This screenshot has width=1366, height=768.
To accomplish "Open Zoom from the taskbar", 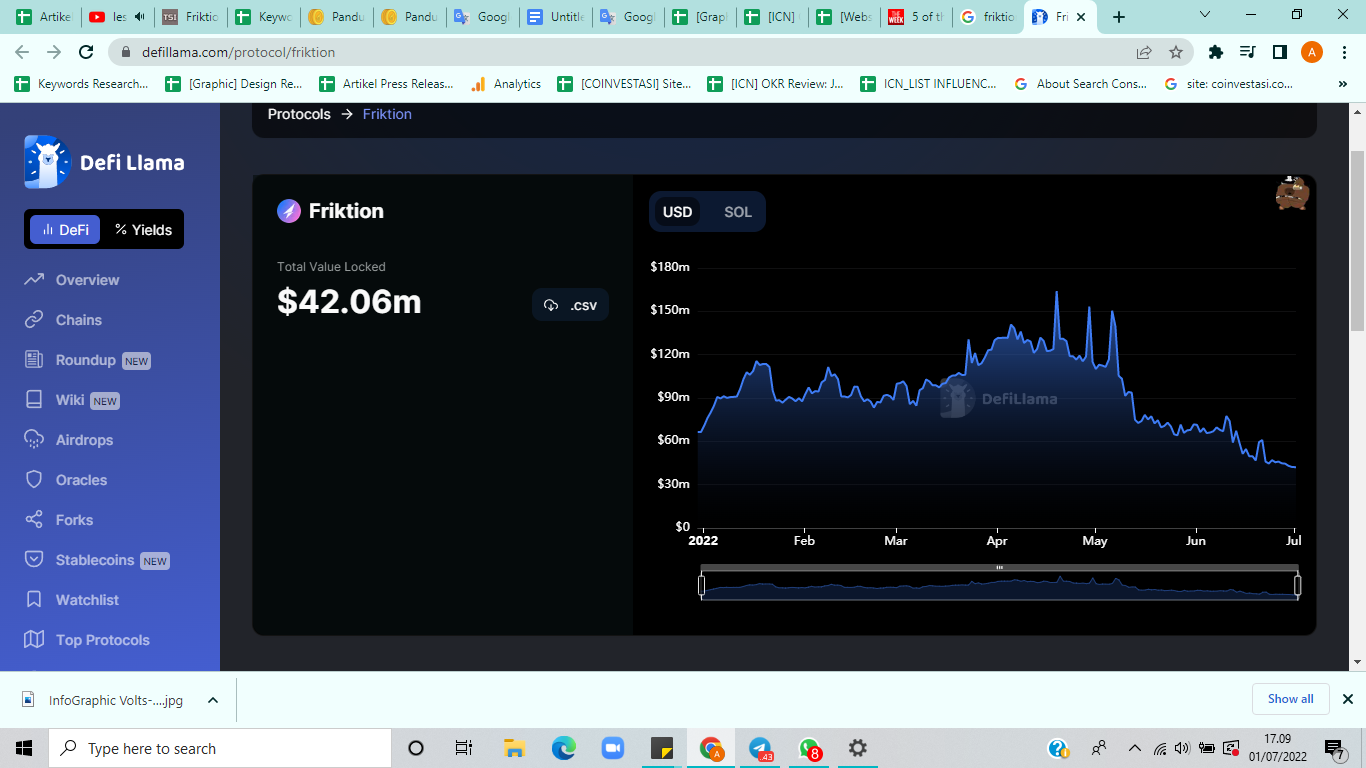I will [612, 748].
